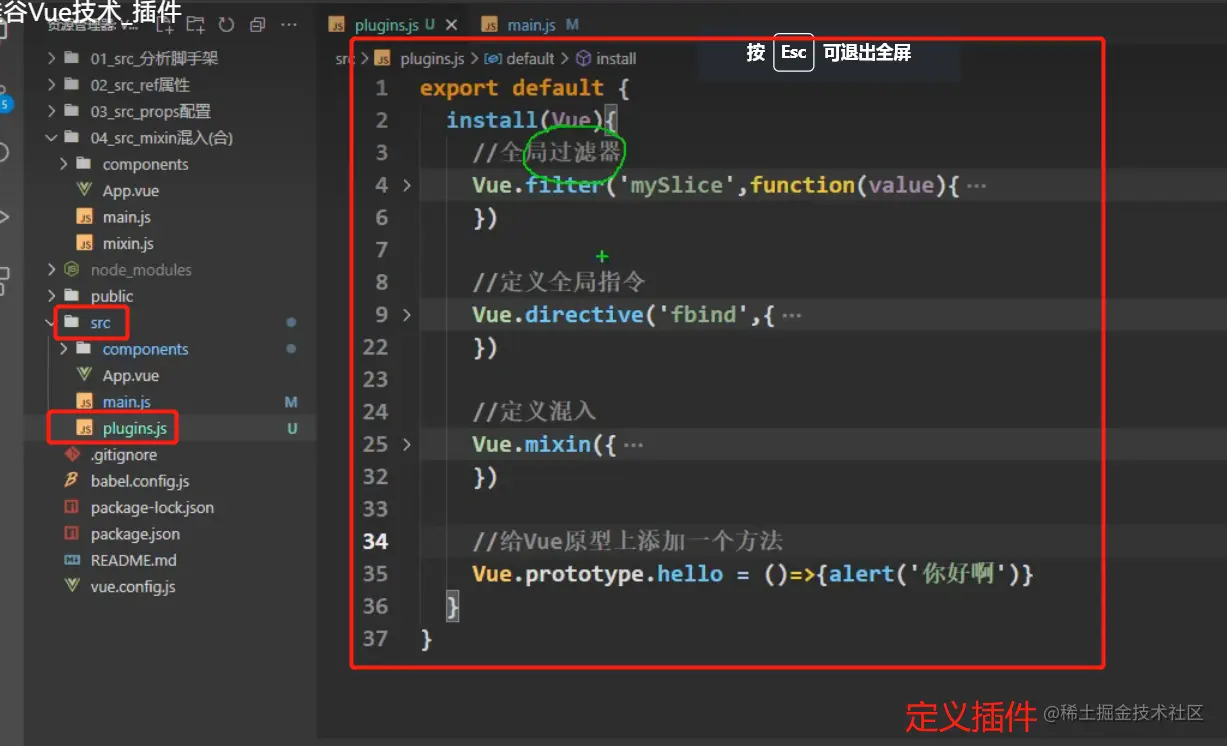This screenshot has width=1227, height=746.
Task: Open explorer more actions ellipsis menu
Action: tap(289, 24)
